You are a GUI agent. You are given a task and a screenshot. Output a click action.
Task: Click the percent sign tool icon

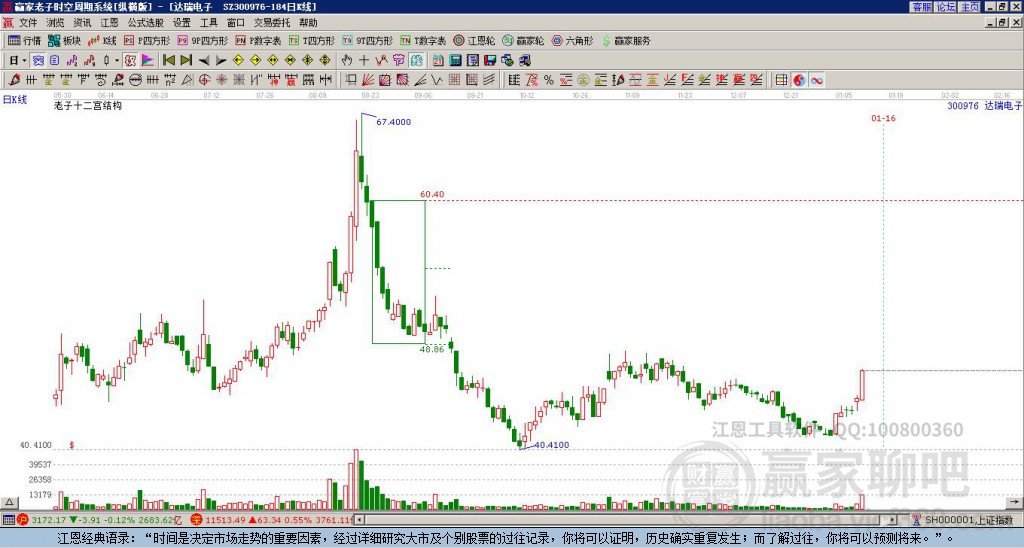click(x=549, y=80)
